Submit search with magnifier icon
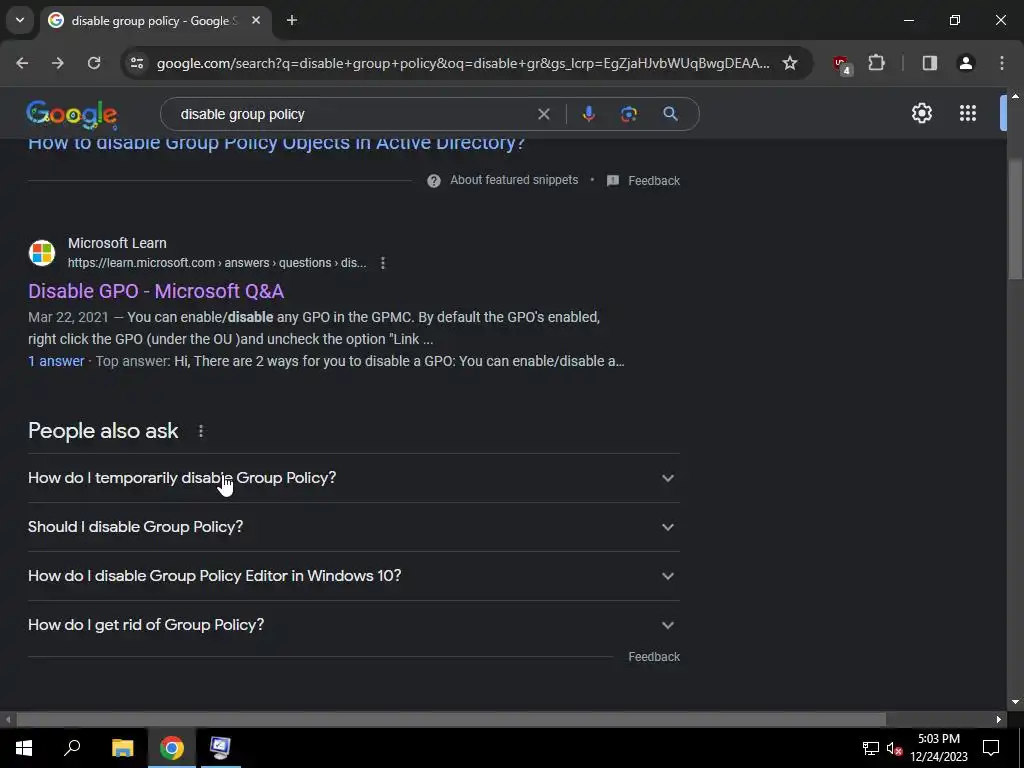The width and height of the screenshot is (1024, 768). tap(670, 114)
